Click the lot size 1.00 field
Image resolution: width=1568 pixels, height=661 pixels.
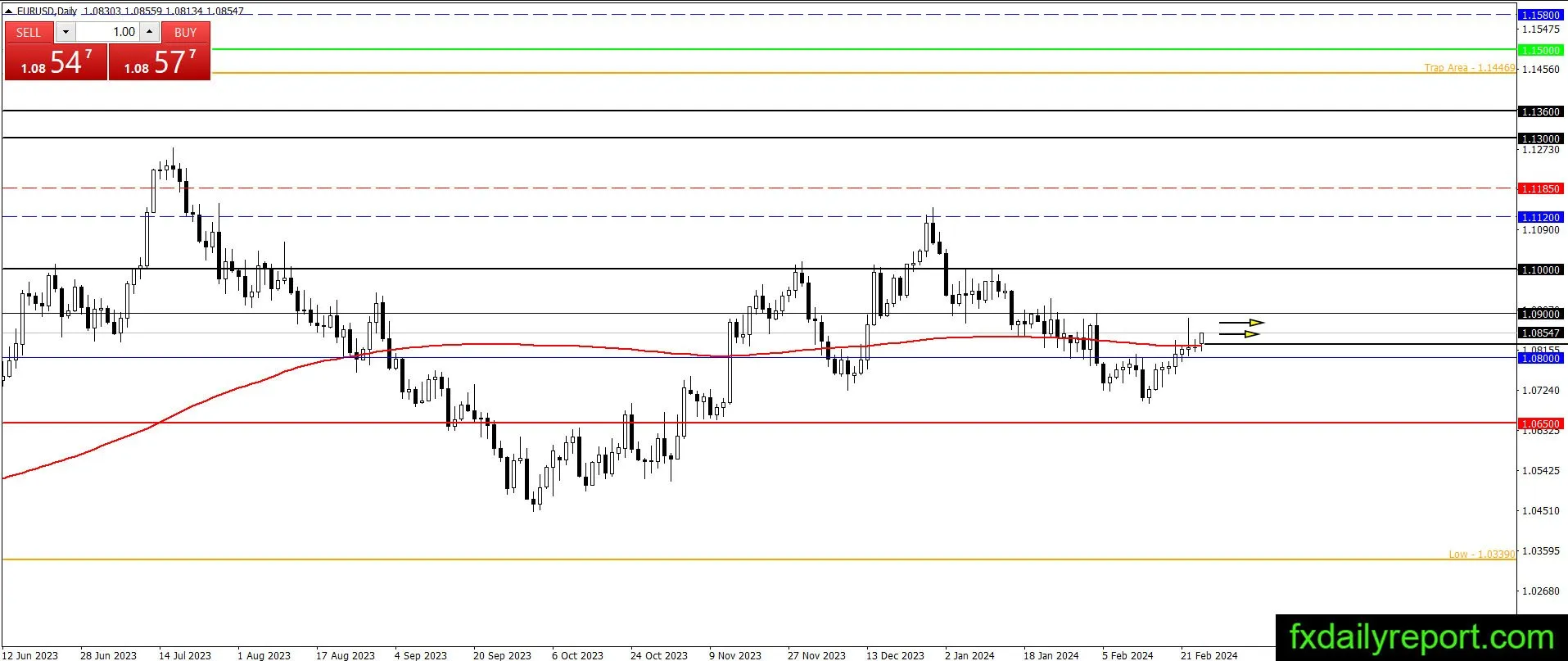(x=107, y=32)
